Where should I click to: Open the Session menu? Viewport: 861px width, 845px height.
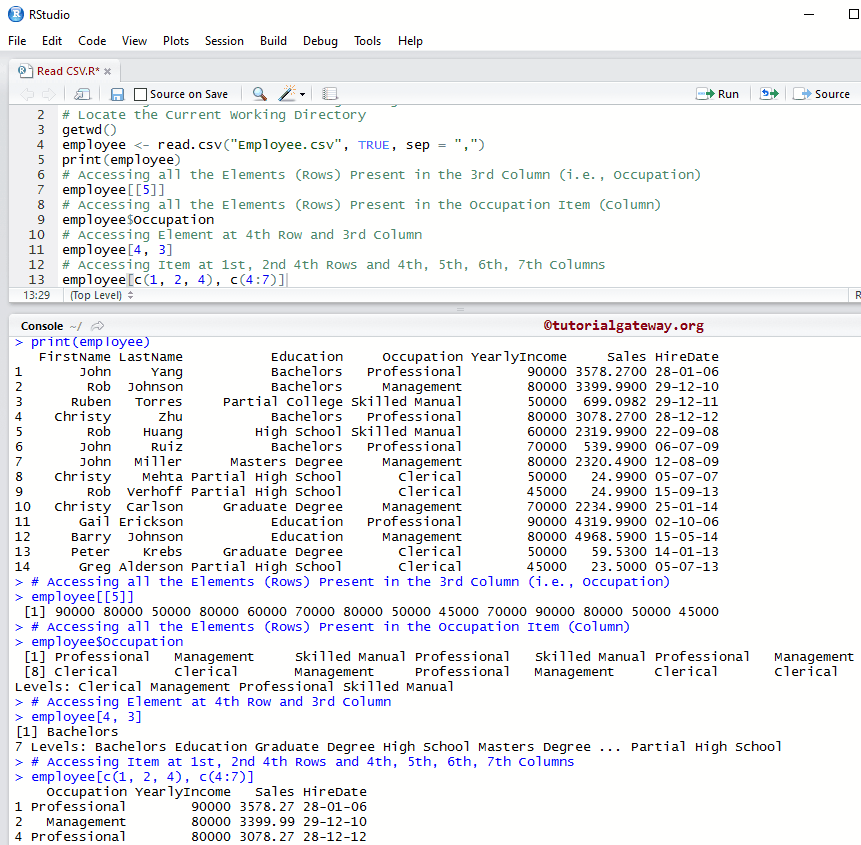pos(224,41)
